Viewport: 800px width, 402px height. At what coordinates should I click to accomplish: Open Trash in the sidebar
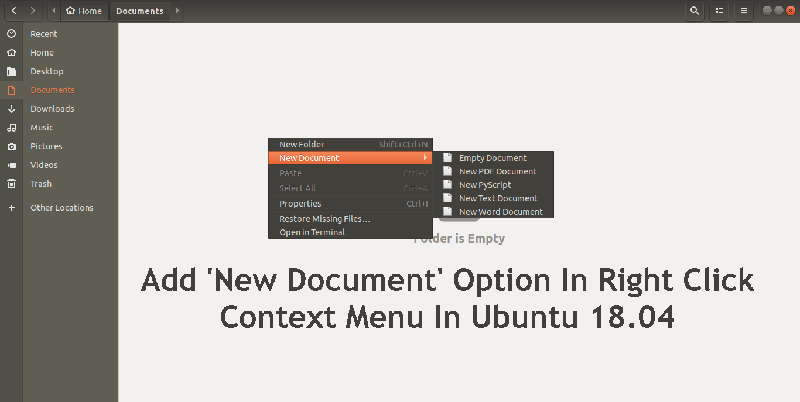tap(41, 184)
